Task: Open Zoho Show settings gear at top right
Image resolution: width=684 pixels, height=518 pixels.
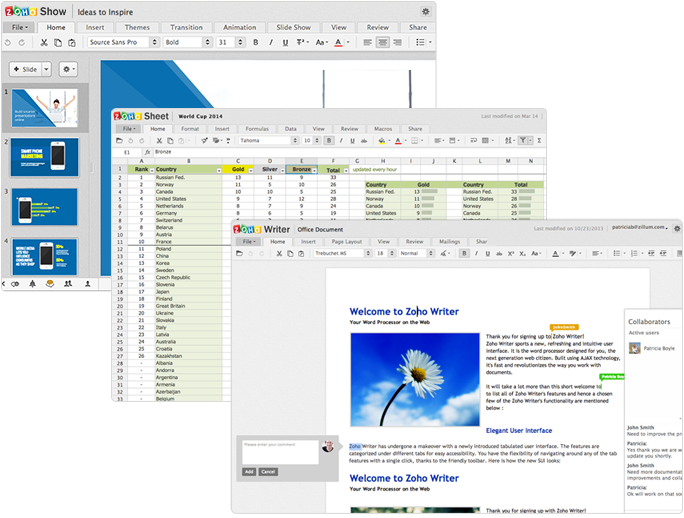Action: 425,11
